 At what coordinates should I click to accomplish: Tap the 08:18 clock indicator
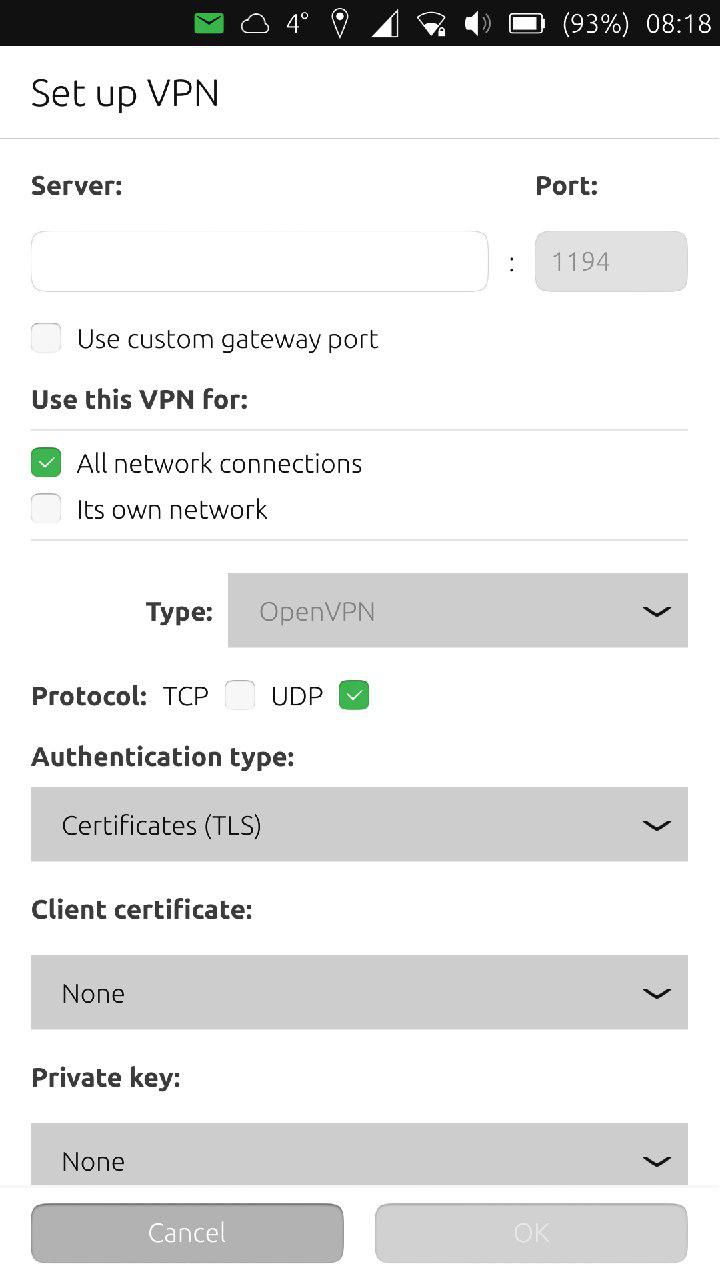coord(678,23)
